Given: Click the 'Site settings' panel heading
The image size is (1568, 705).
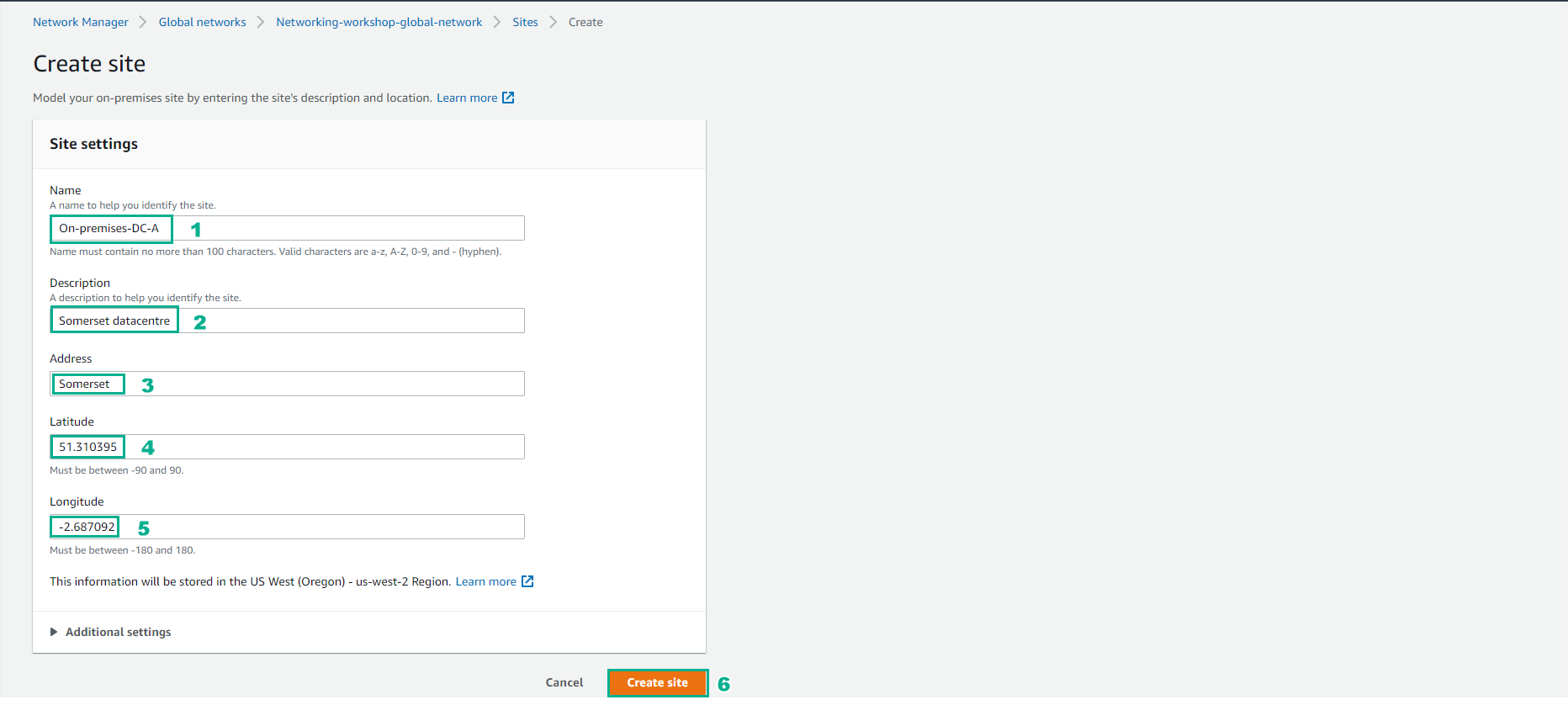Looking at the screenshot, I should pyautogui.click(x=93, y=144).
